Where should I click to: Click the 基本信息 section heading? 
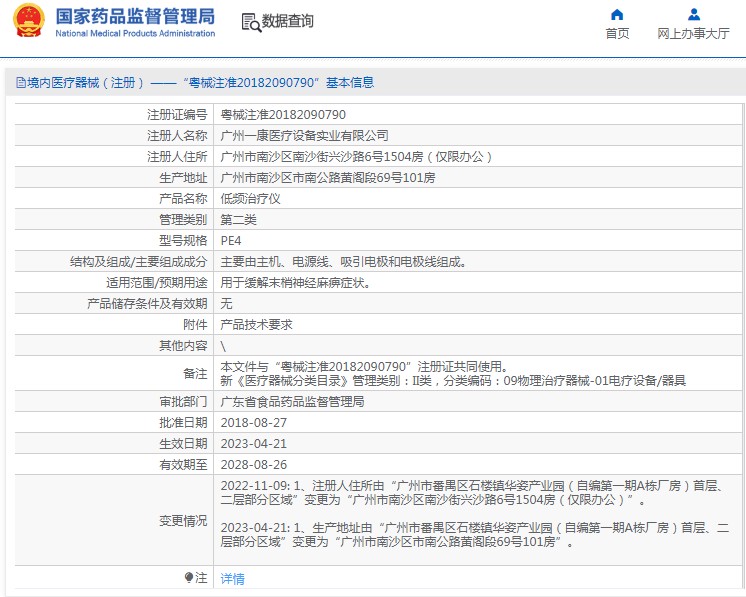coord(350,83)
